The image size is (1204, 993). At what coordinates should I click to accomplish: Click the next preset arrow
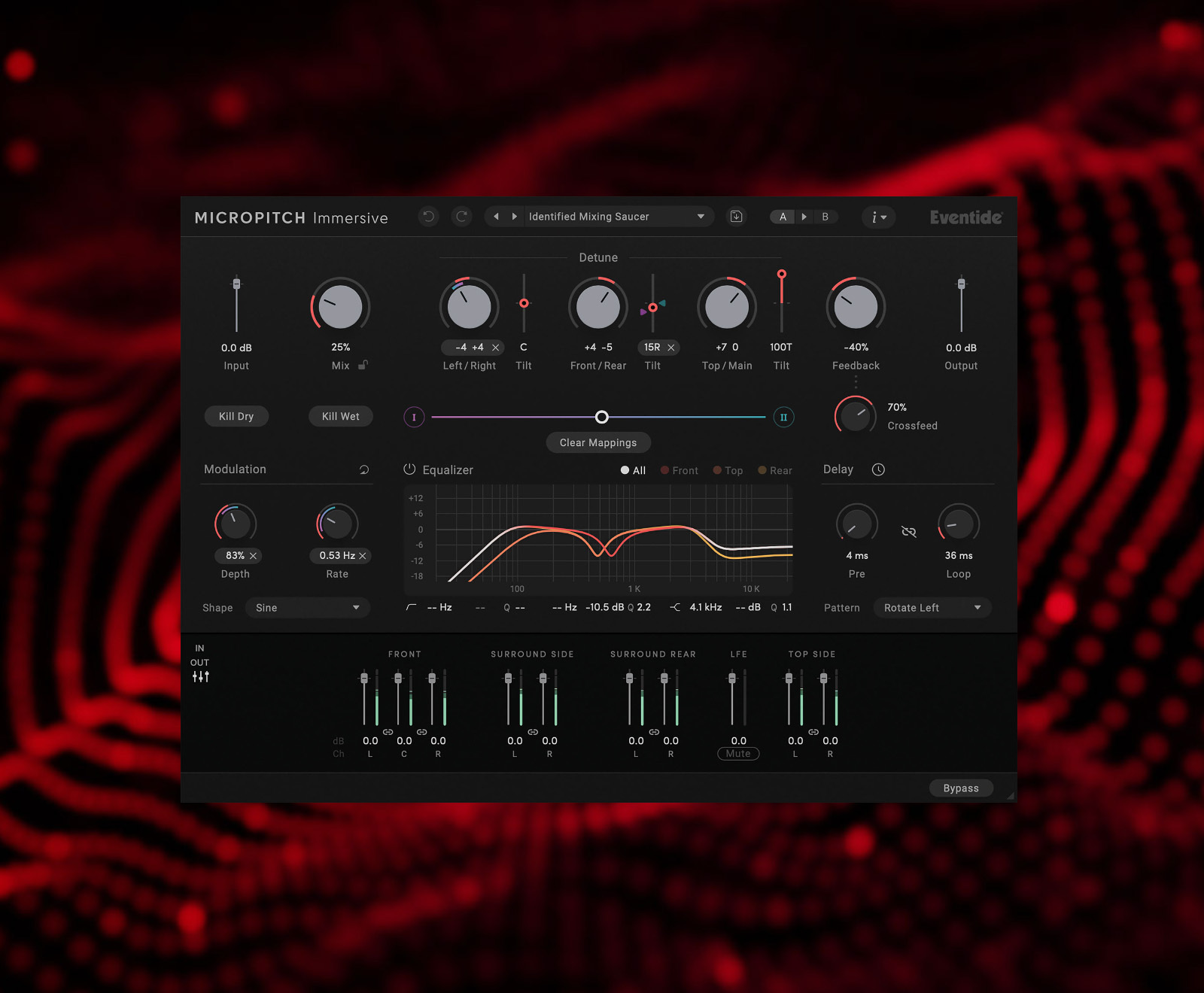[514, 216]
